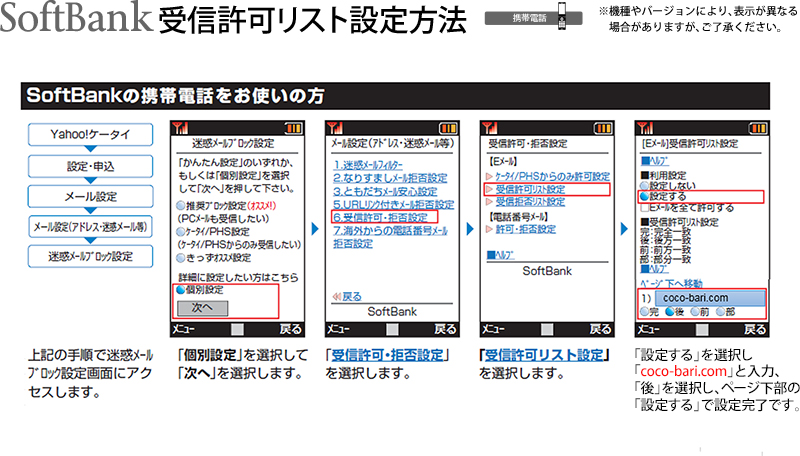Open ケータイ/PHSからのみ許可設定 link
This screenshot has height=456, width=800.
pyautogui.click(x=553, y=176)
